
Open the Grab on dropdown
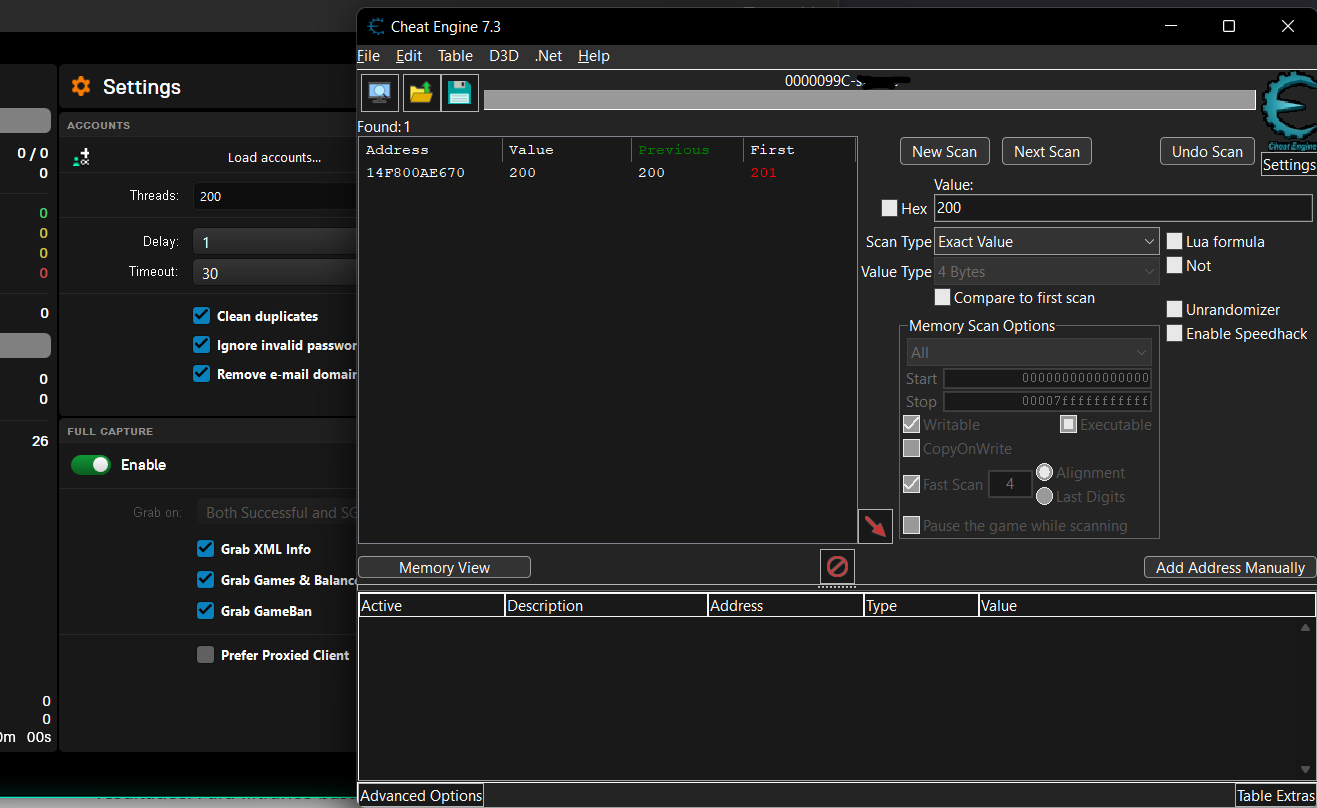277,512
